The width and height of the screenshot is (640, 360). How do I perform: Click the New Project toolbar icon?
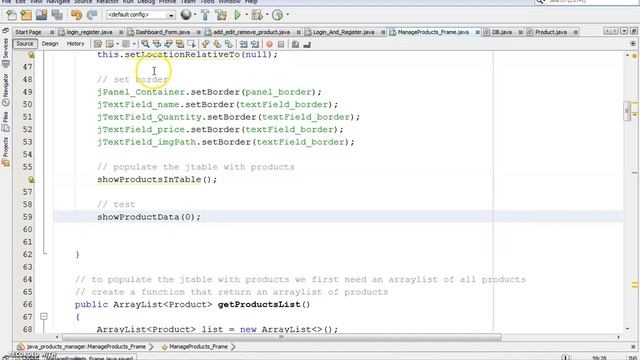pyautogui.click(x=26, y=15)
